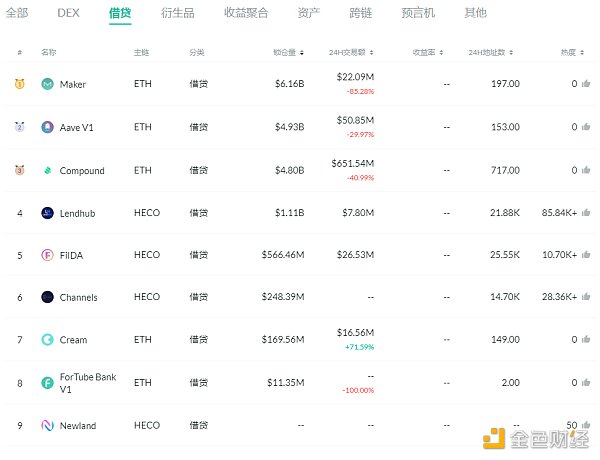
Task: Click the ForTube Bank V1 logo
Action: coord(48,382)
